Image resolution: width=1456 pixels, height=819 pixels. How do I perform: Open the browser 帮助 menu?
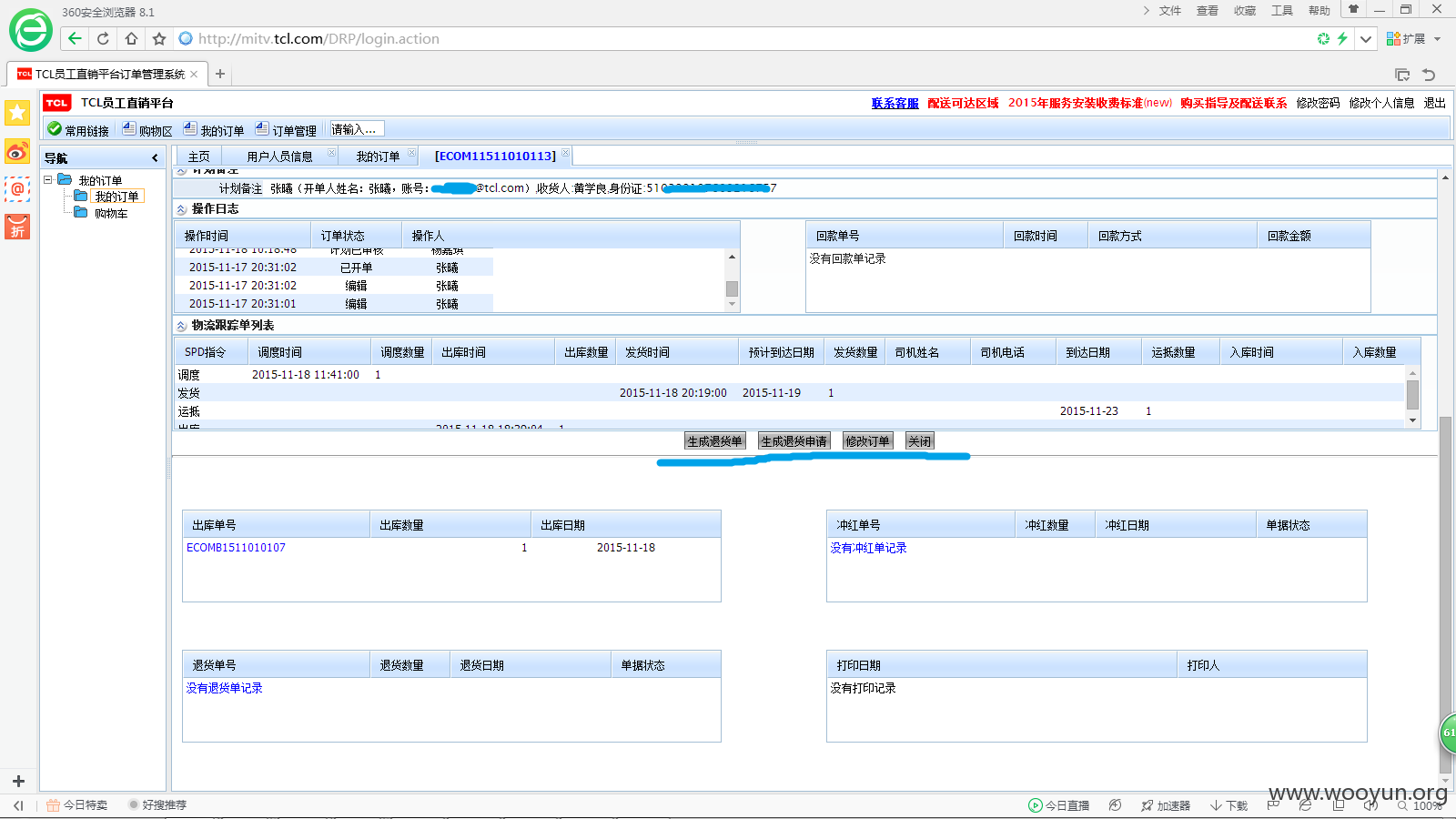pos(1319,10)
